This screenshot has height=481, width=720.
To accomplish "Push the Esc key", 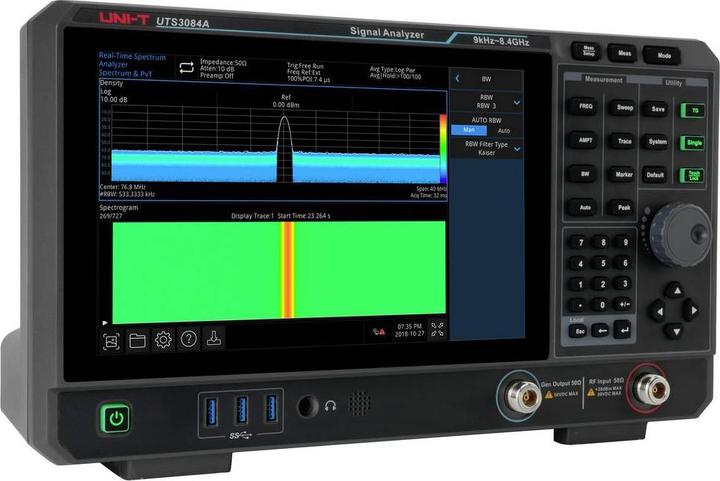I will point(579,331).
